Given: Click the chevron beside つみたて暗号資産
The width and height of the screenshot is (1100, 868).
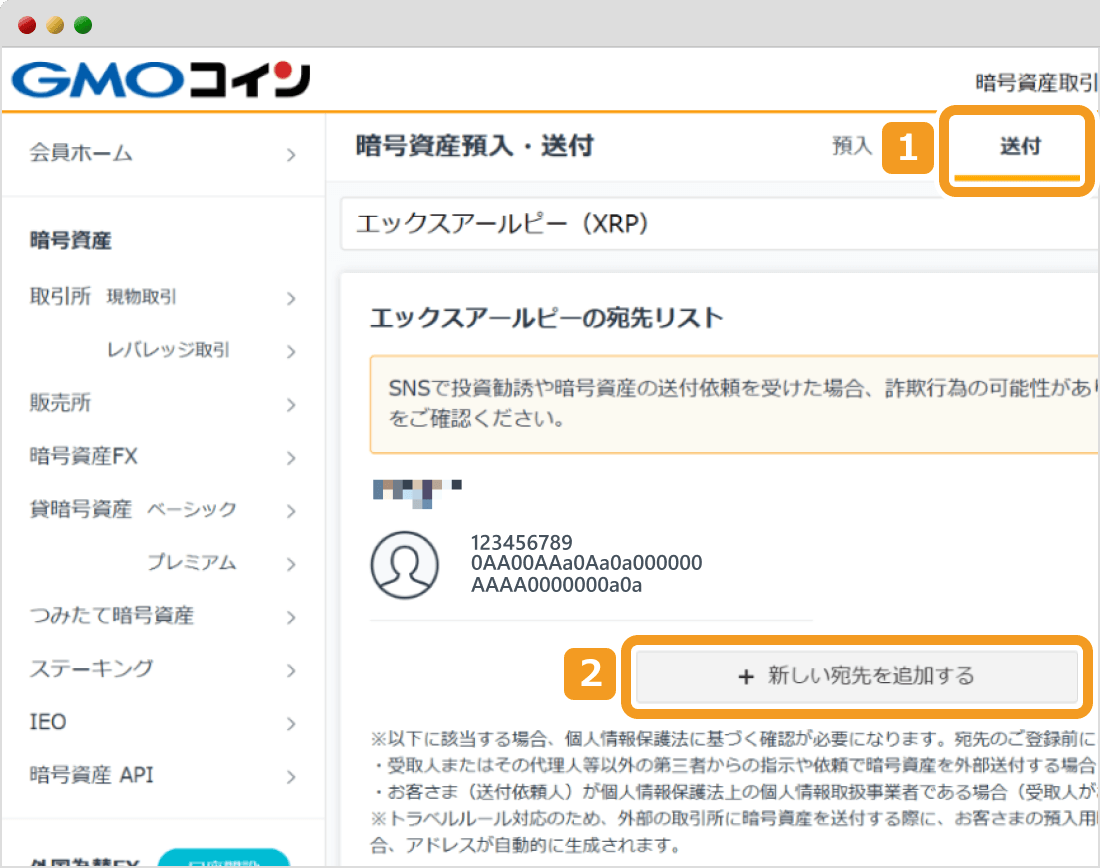Looking at the screenshot, I should click(291, 615).
